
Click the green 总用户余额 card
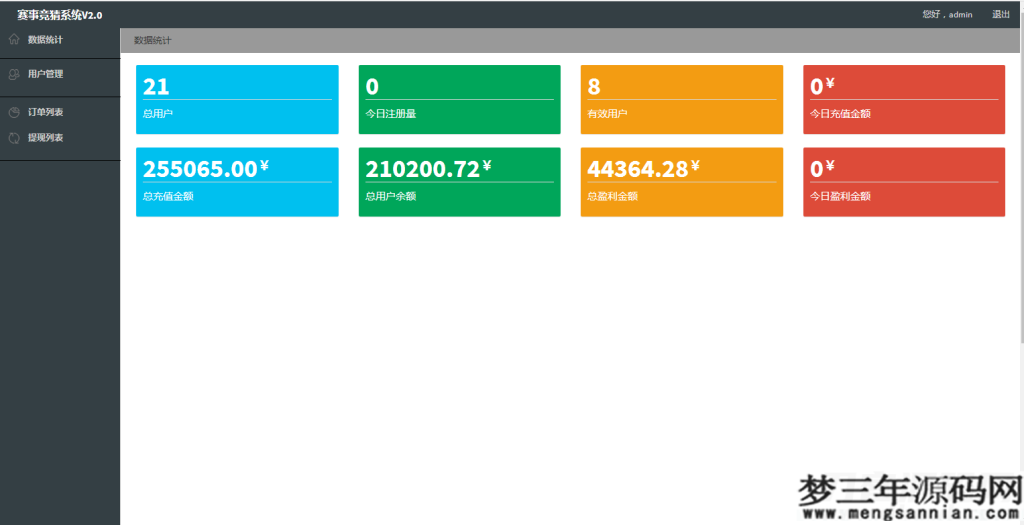(459, 182)
